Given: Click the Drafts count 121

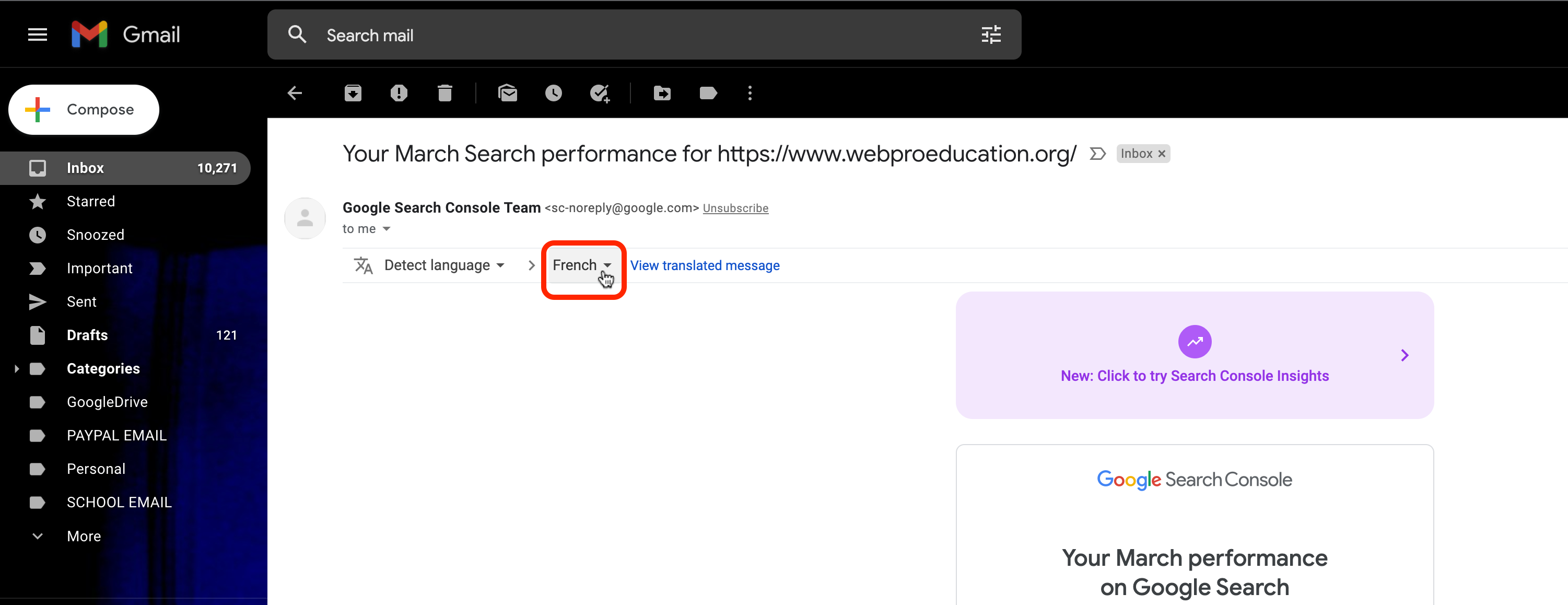Looking at the screenshot, I should point(227,335).
